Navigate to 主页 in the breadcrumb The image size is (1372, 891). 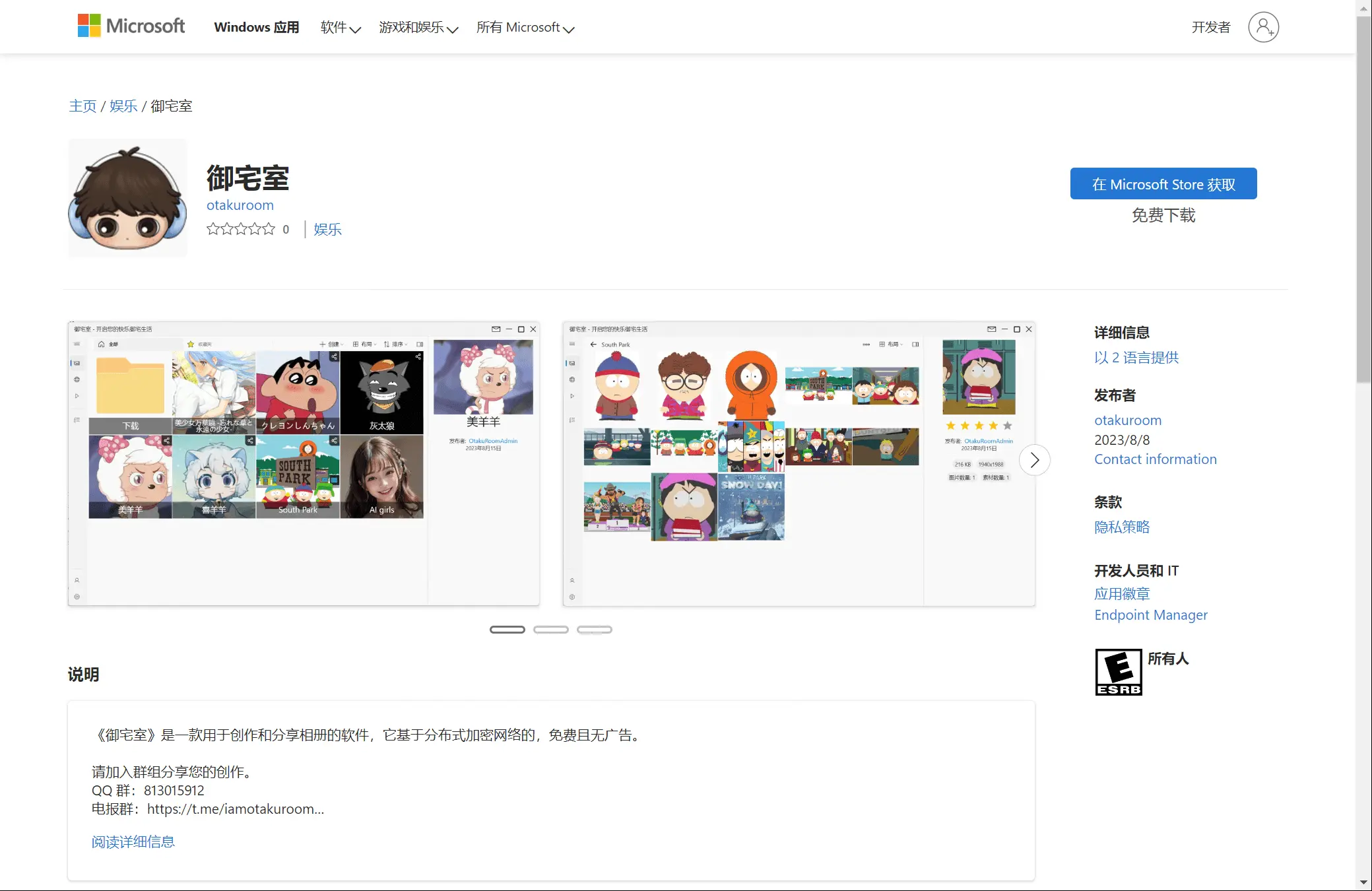pos(82,106)
